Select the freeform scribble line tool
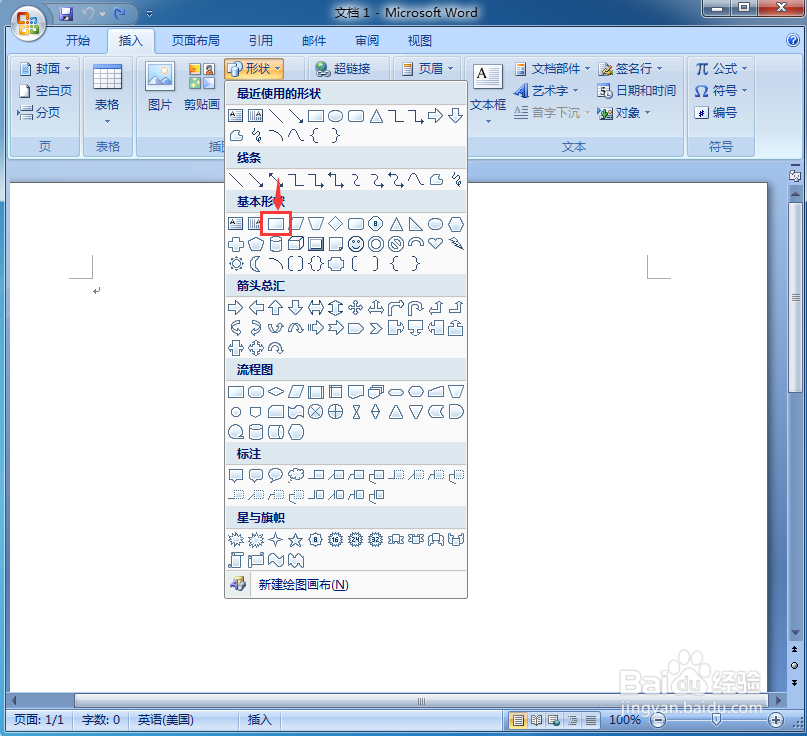Screen dimensions: 807x736 tap(456, 180)
